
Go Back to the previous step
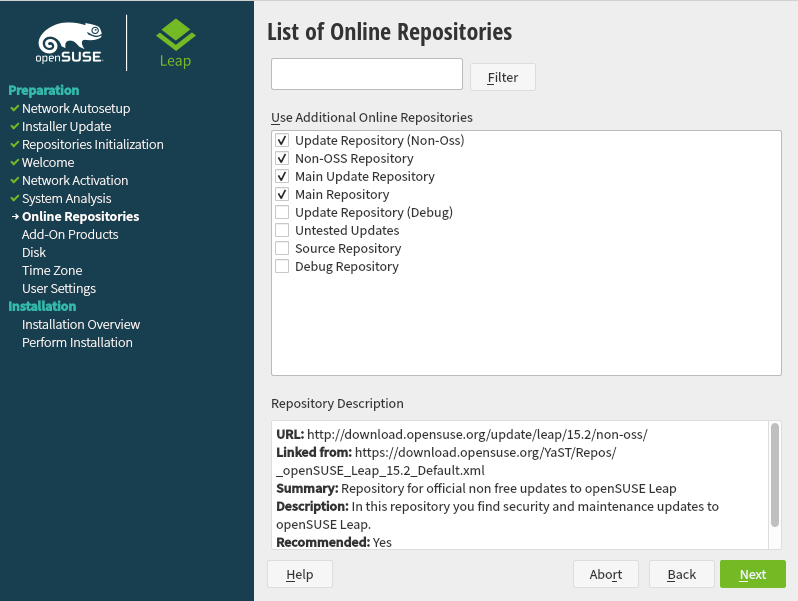(x=681, y=574)
